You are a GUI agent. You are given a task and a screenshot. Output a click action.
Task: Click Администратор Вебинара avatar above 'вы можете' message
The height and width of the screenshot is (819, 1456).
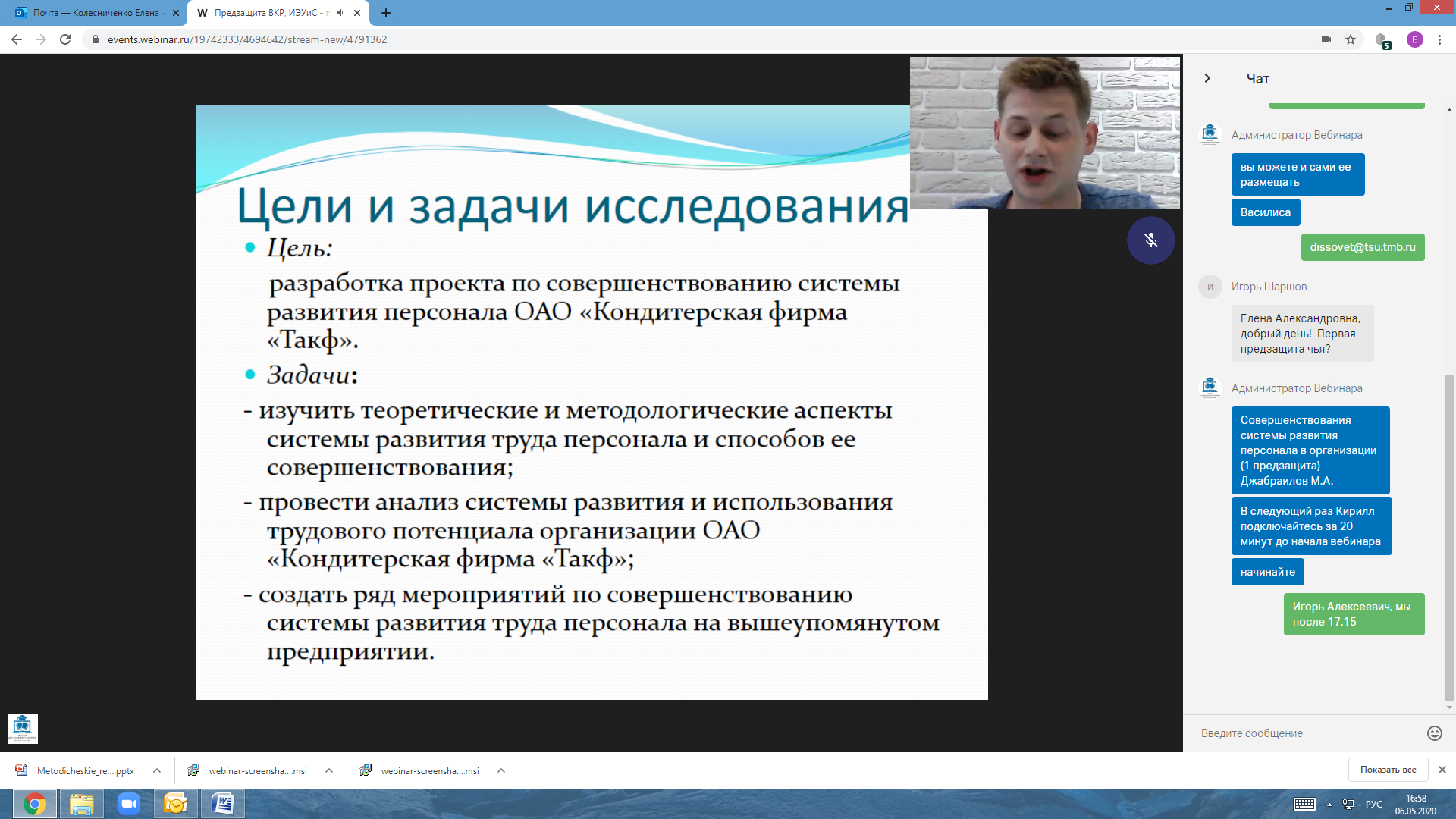pyautogui.click(x=1210, y=134)
